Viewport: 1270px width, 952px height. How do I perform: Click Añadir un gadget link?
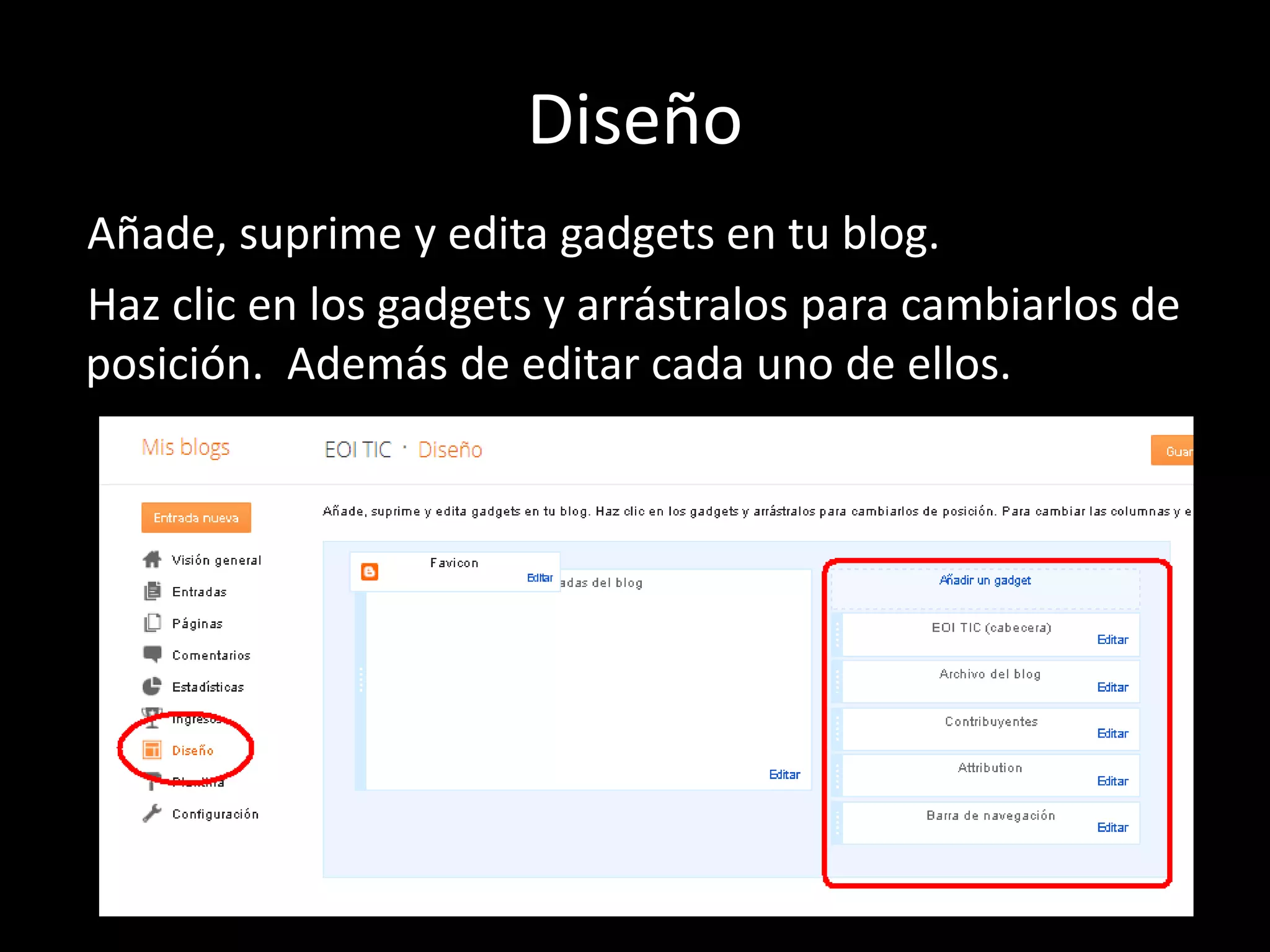[x=985, y=580]
